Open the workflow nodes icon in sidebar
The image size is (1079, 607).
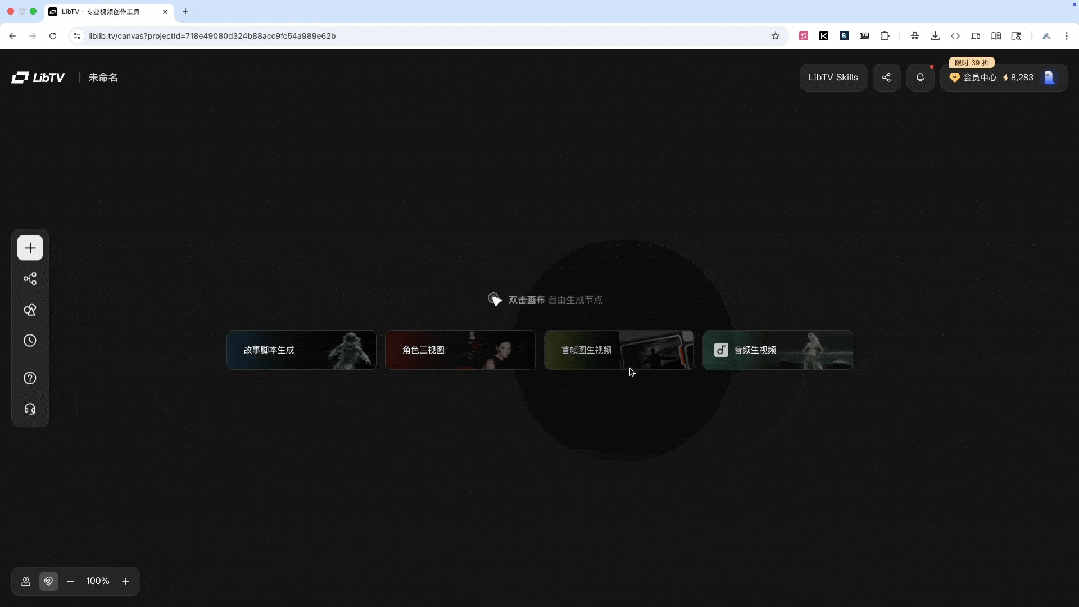click(30, 279)
